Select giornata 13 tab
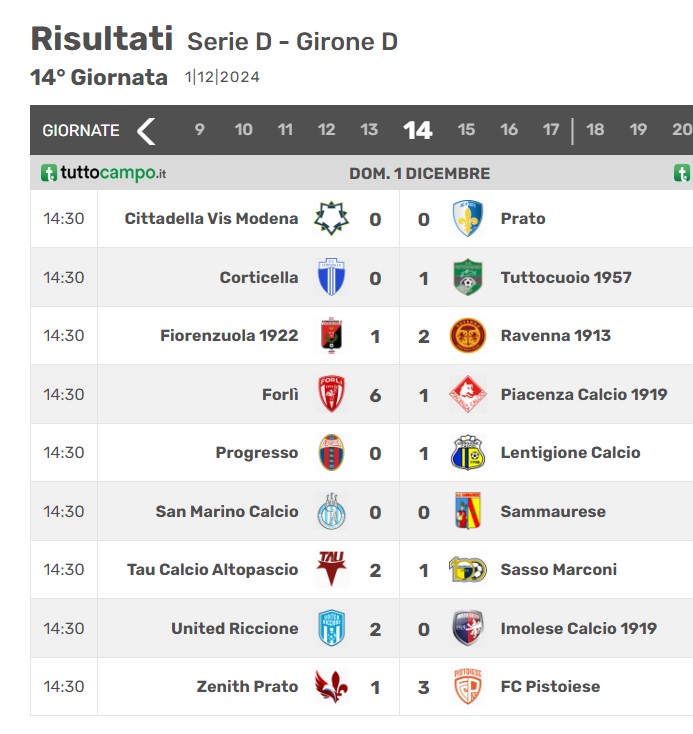693x734 pixels. (x=369, y=130)
